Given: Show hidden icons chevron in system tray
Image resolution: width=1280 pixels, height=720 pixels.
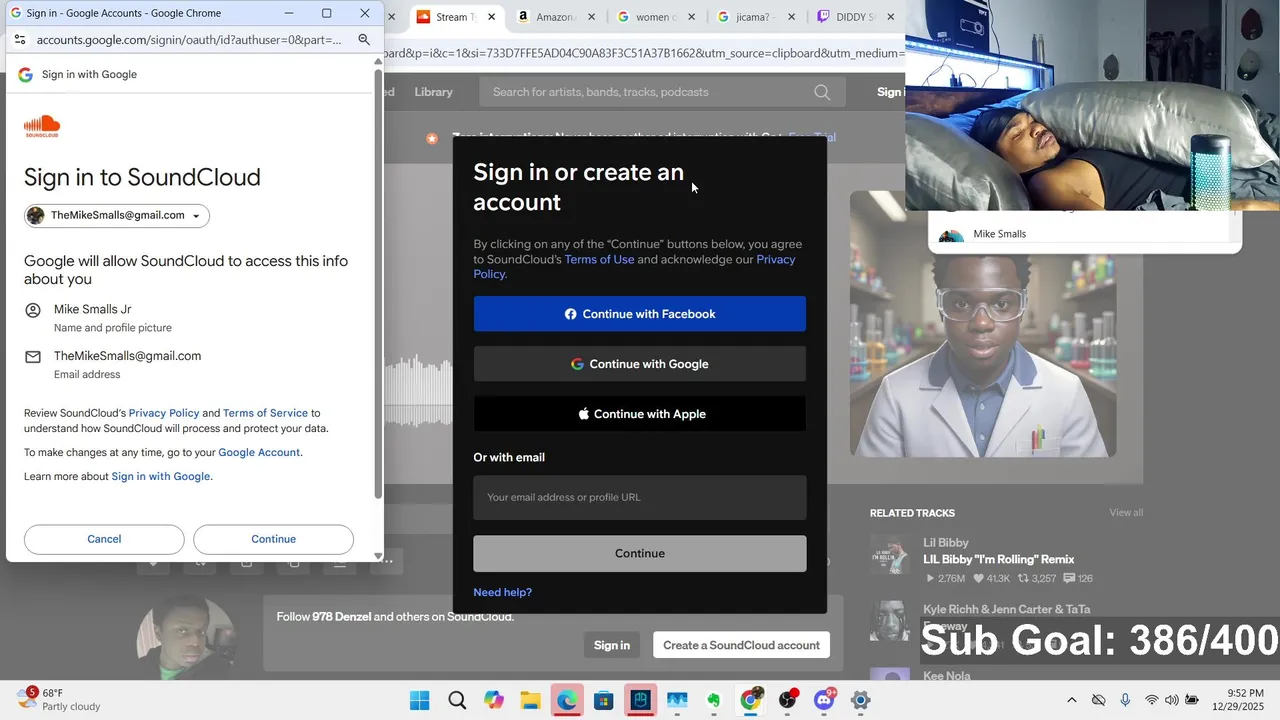Looking at the screenshot, I should click(x=1072, y=700).
